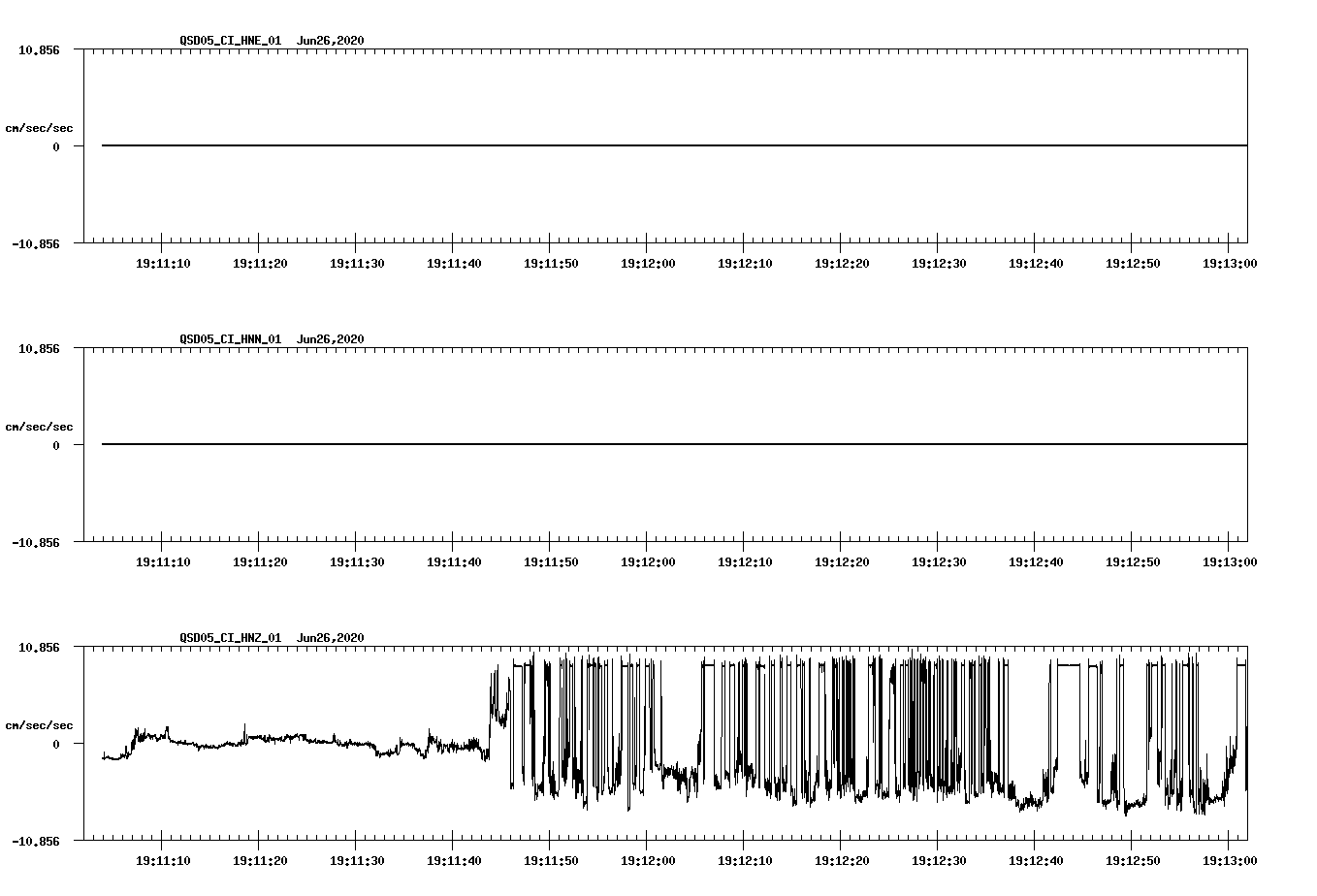This screenshot has height=896, width=1317.
Task: Click the 10.856 upper limit of HNN chart
Action: (x=39, y=348)
